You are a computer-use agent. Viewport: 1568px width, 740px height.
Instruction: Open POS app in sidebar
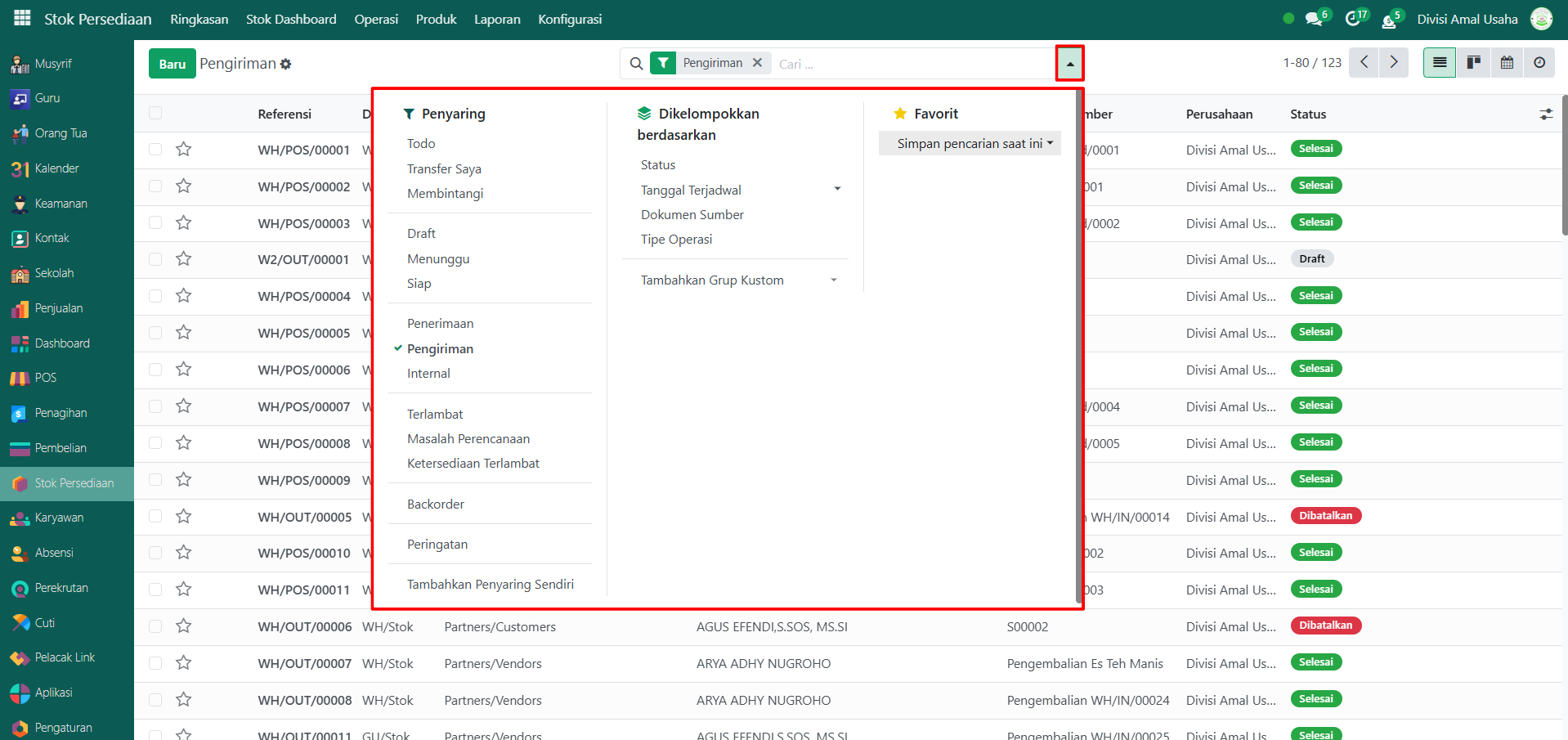pyautogui.click(x=46, y=378)
